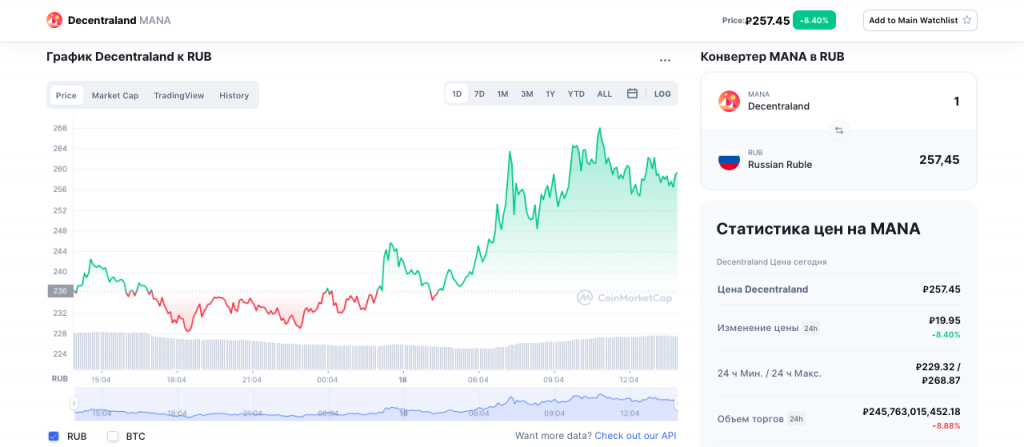Click the swap currencies arrows icon
This screenshot has width=1024, height=447.
pyautogui.click(x=839, y=130)
